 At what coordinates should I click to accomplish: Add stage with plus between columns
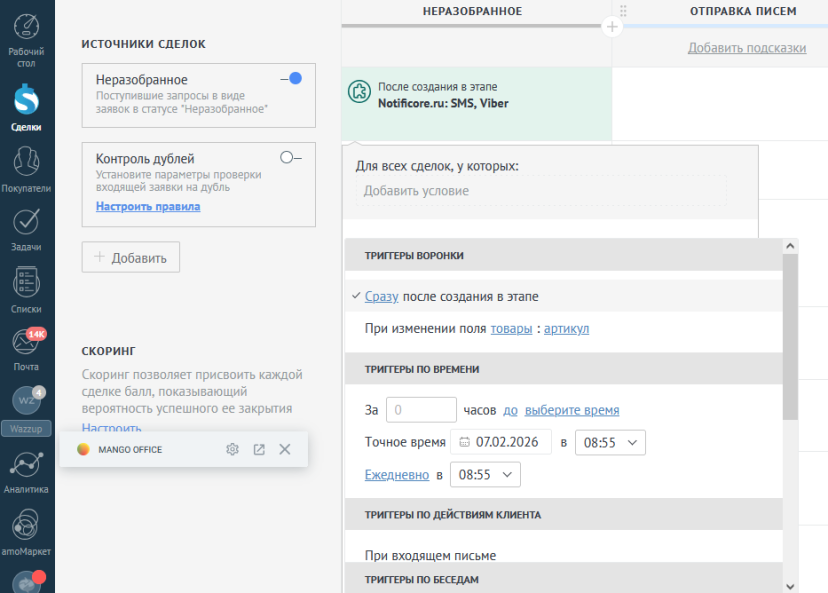pyautogui.click(x=612, y=26)
